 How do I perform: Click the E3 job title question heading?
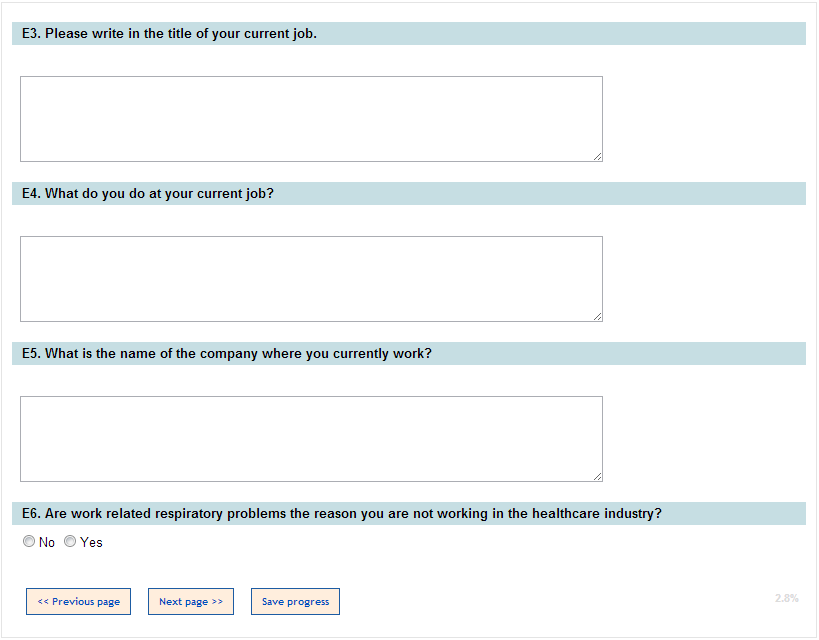pyautogui.click(x=169, y=34)
